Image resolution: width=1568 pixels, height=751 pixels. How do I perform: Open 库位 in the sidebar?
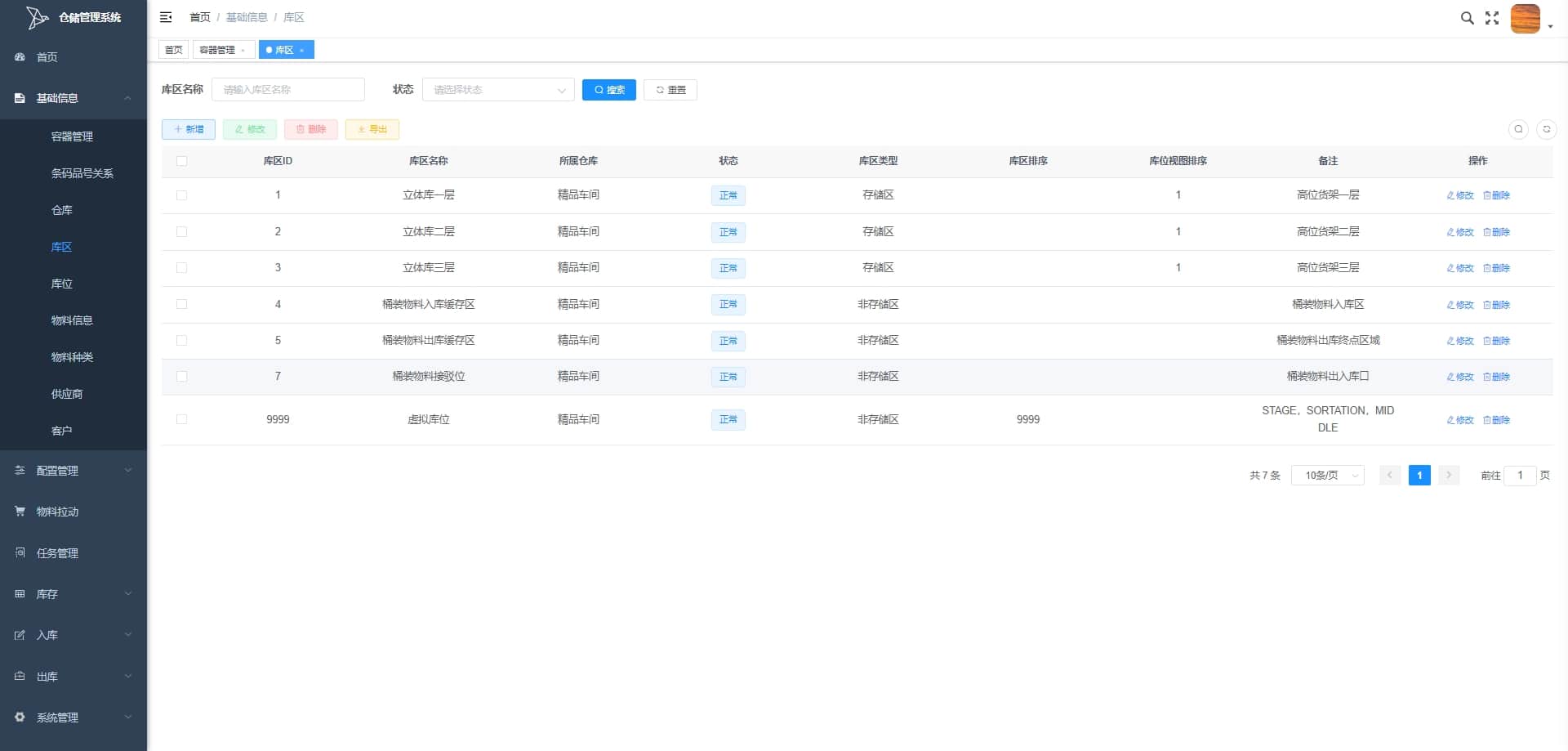pyautogui.click(x=61, y=284)
